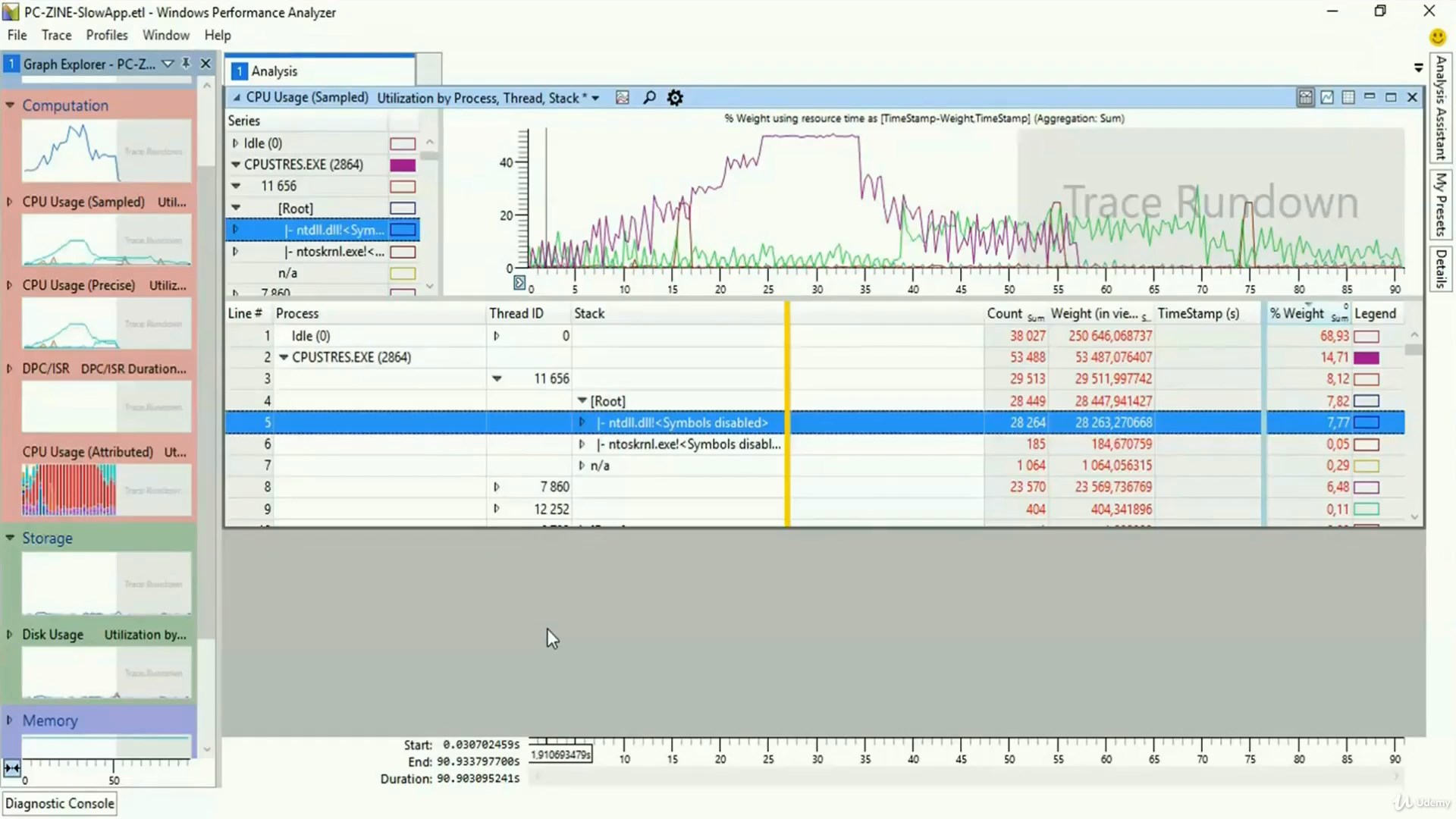Click the timeline fit icon under Graph Explorer

pos(12,768)
